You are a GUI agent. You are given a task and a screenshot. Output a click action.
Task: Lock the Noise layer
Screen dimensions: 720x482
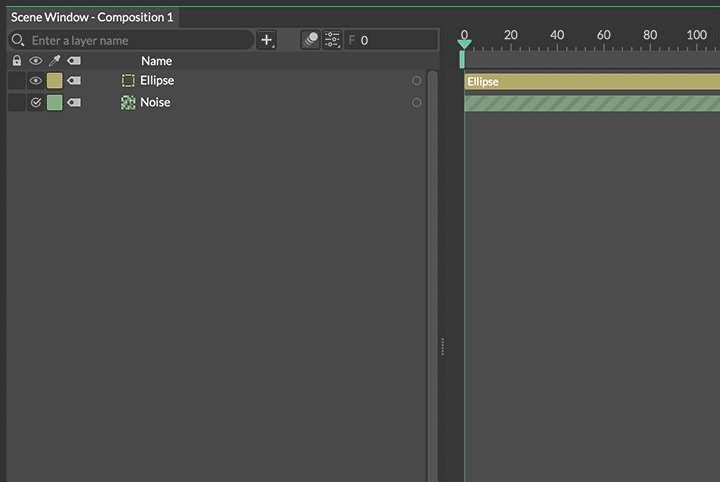pyautogui.click(x=16, y=102)
